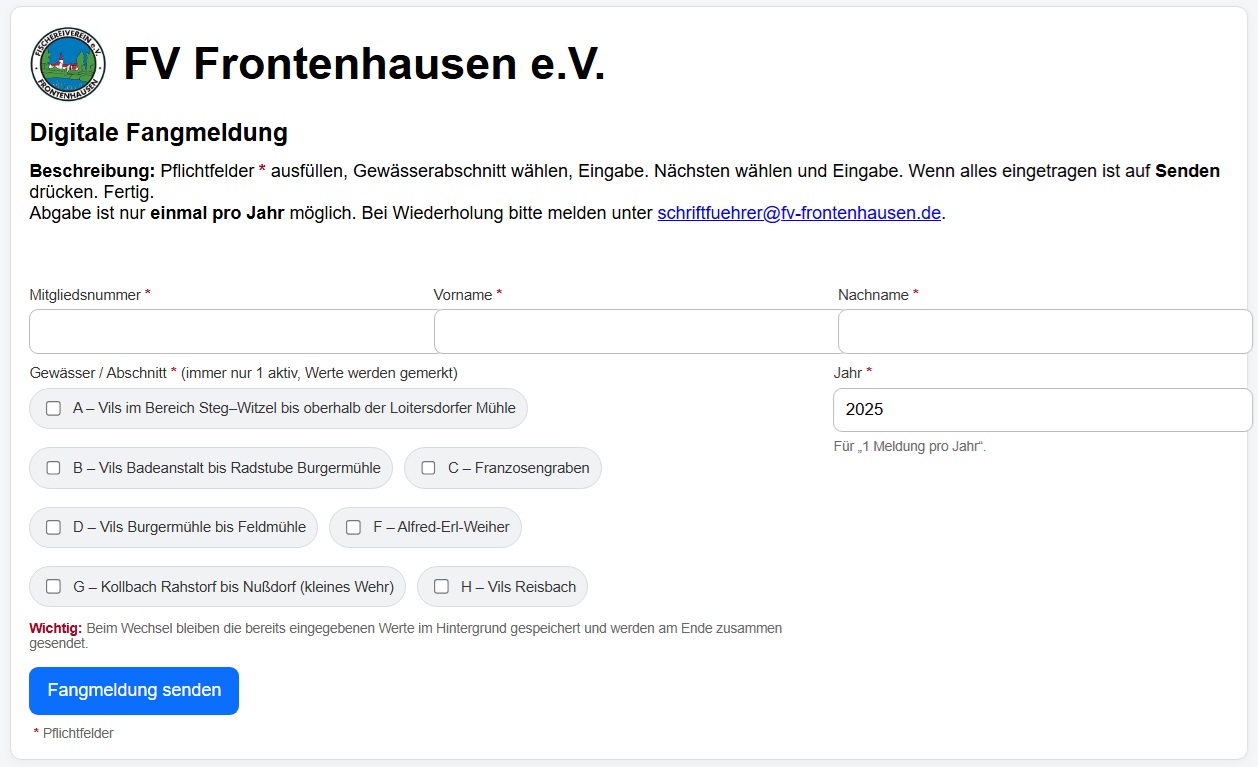Click the FV Frontenhausen e.V. heading
The image size is (1258, 767).
point(364,64)
